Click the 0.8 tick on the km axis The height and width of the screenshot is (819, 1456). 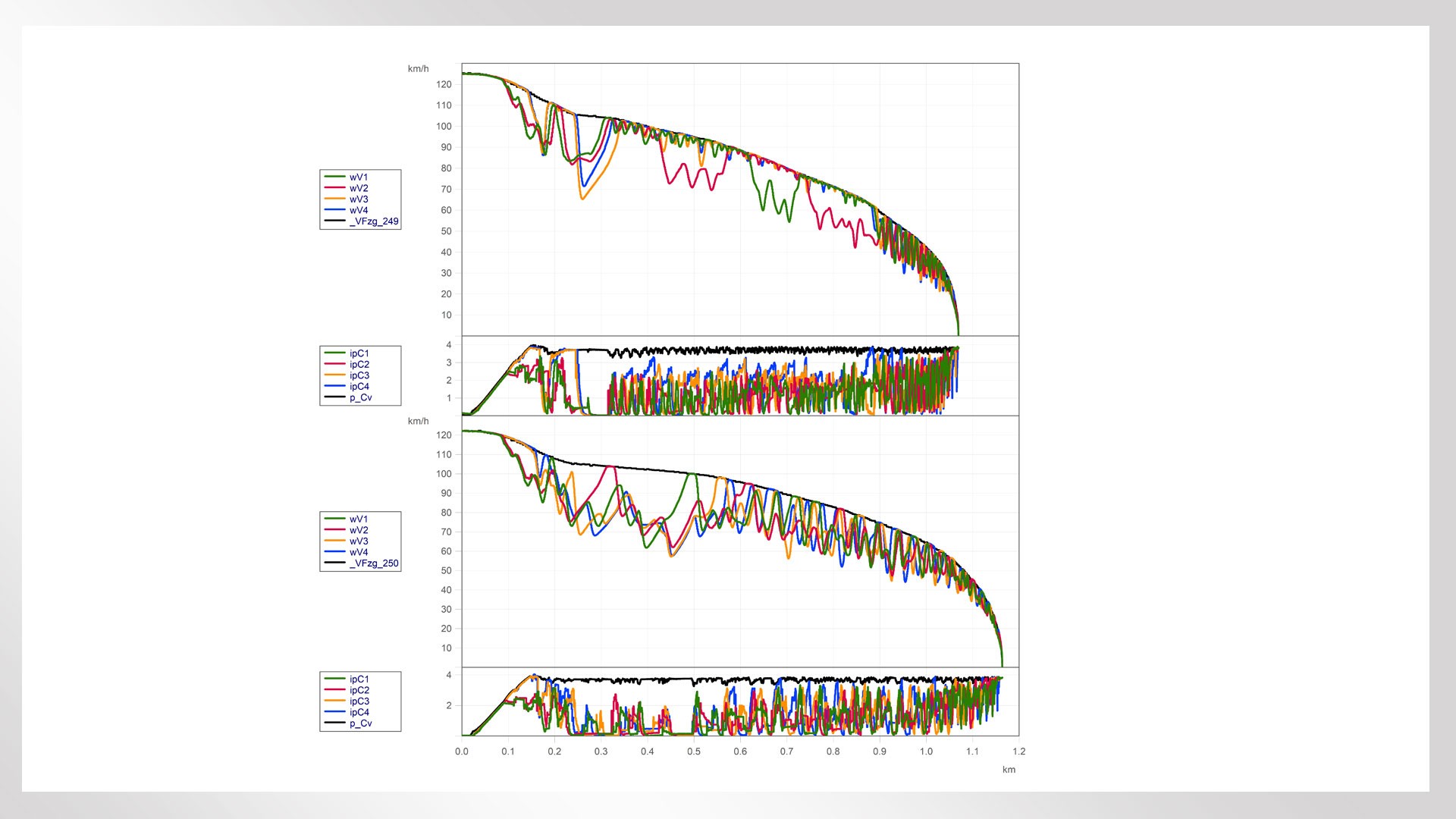pos(833,752)
